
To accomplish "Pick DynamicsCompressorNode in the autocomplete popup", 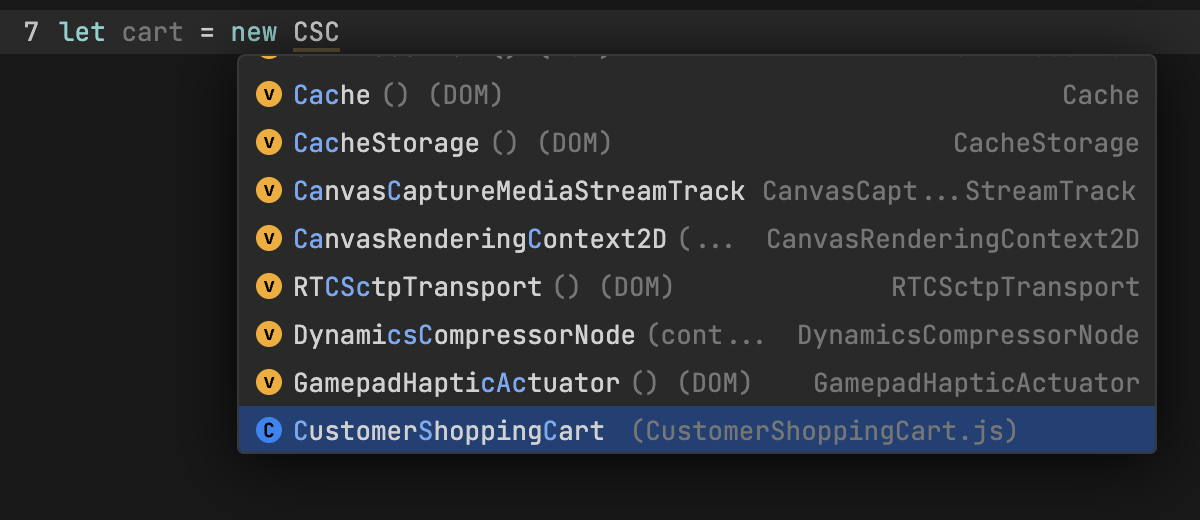I will (x=464, y=335).
